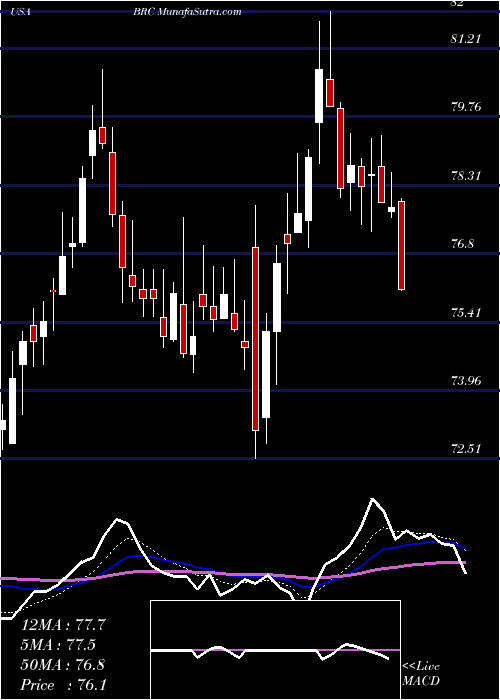Image resolution: width=500 pixels, height=700 pixels.
Task: Click the 50MA : 76.8 reading
Action: 63,664
